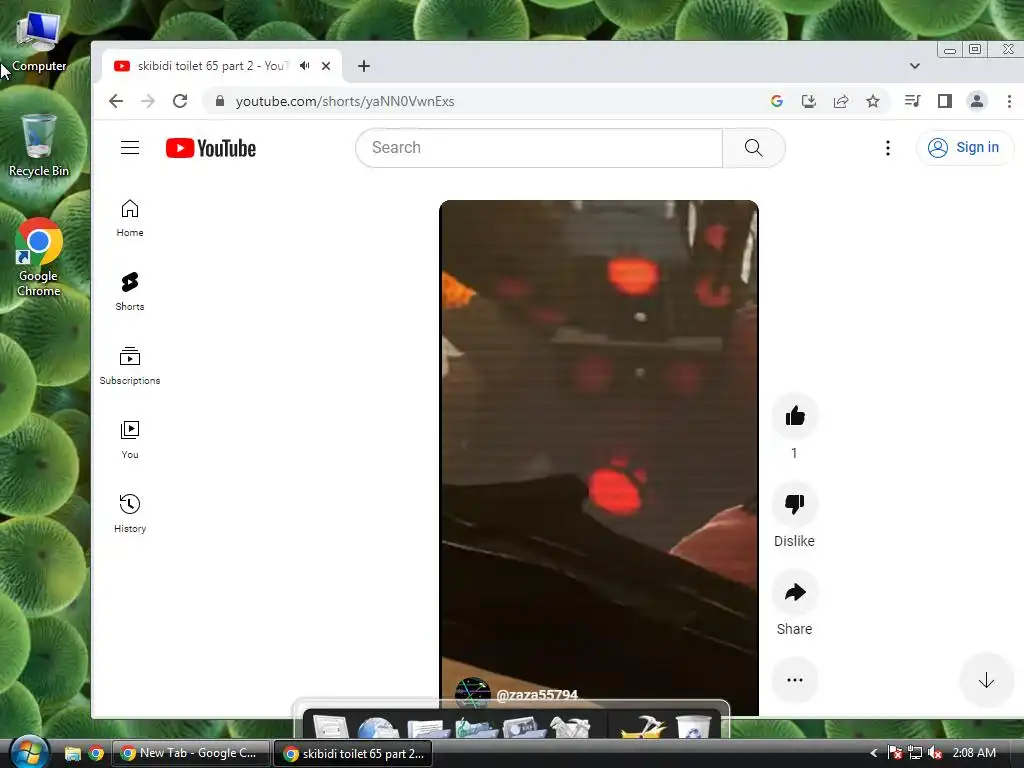Click the 2:08 AM clock

(x=974, y=753)
